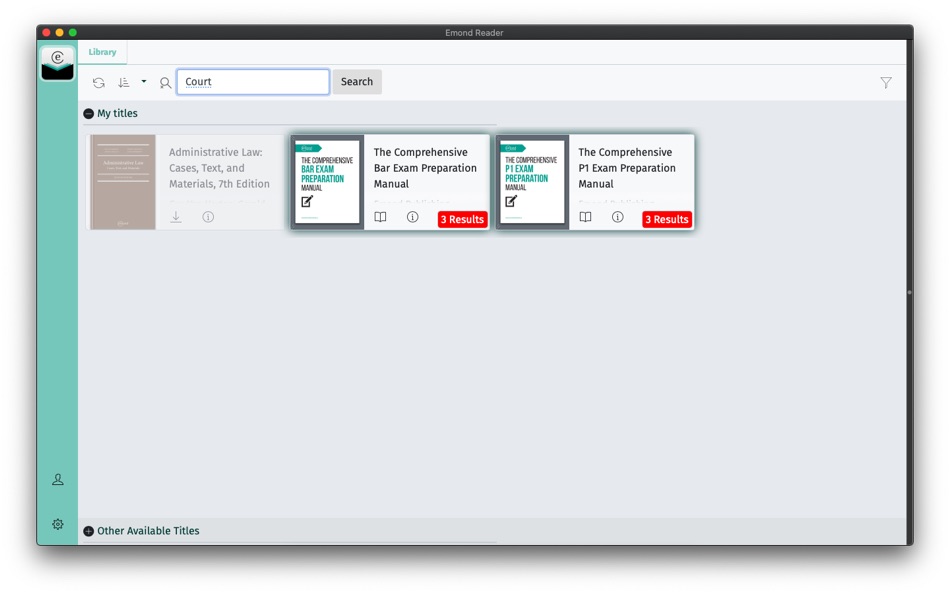Click the right-edge panel handle dot

coord(909,293)
